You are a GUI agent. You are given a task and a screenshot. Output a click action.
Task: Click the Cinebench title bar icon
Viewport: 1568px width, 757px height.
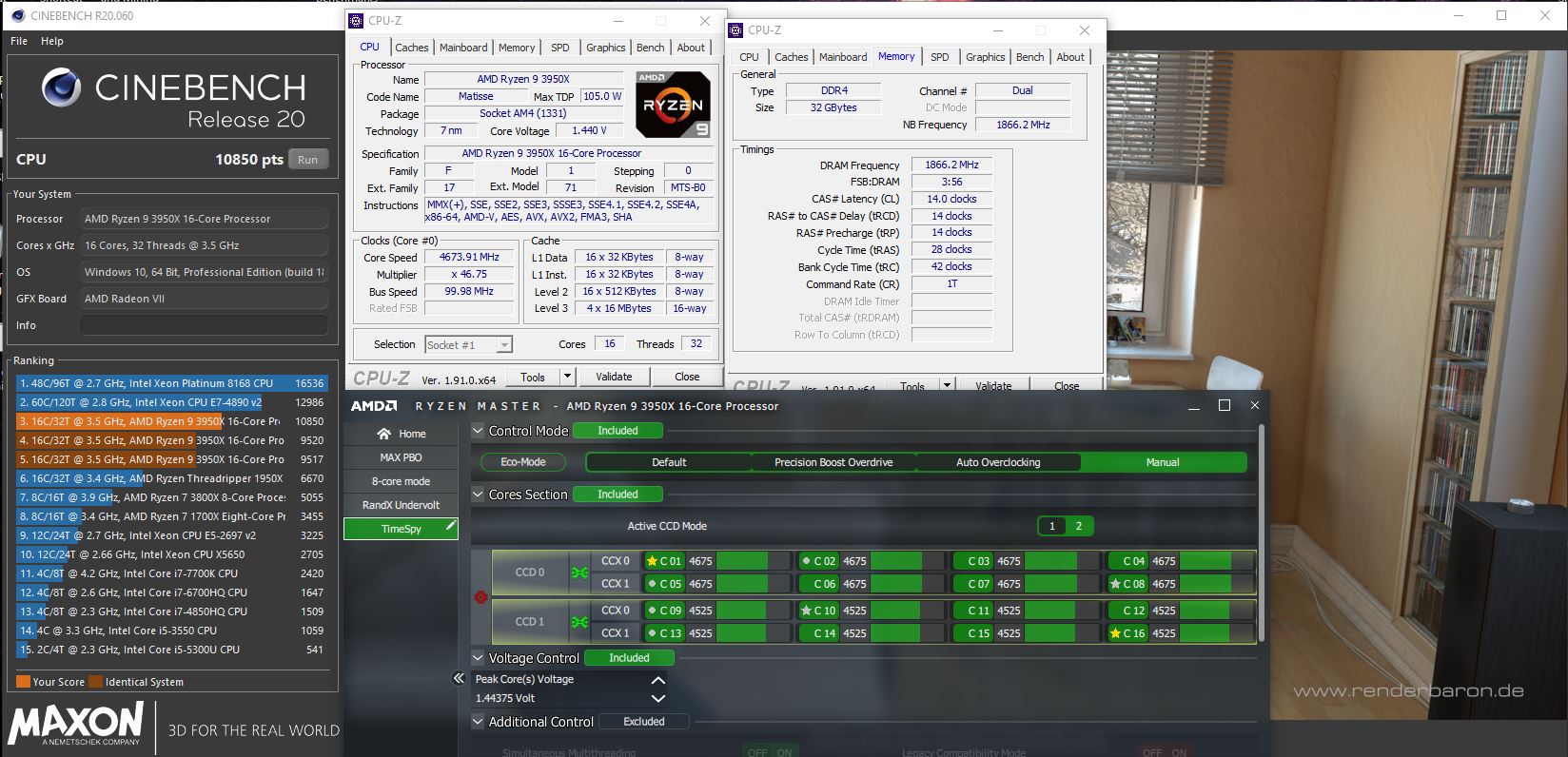pos(17,15)
